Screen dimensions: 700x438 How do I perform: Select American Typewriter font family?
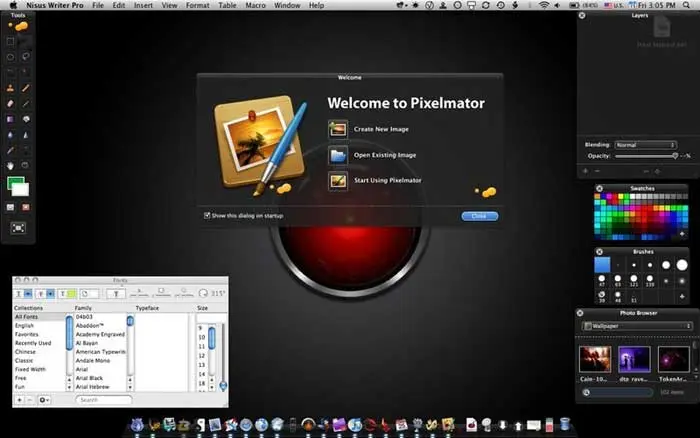point(100,352)
